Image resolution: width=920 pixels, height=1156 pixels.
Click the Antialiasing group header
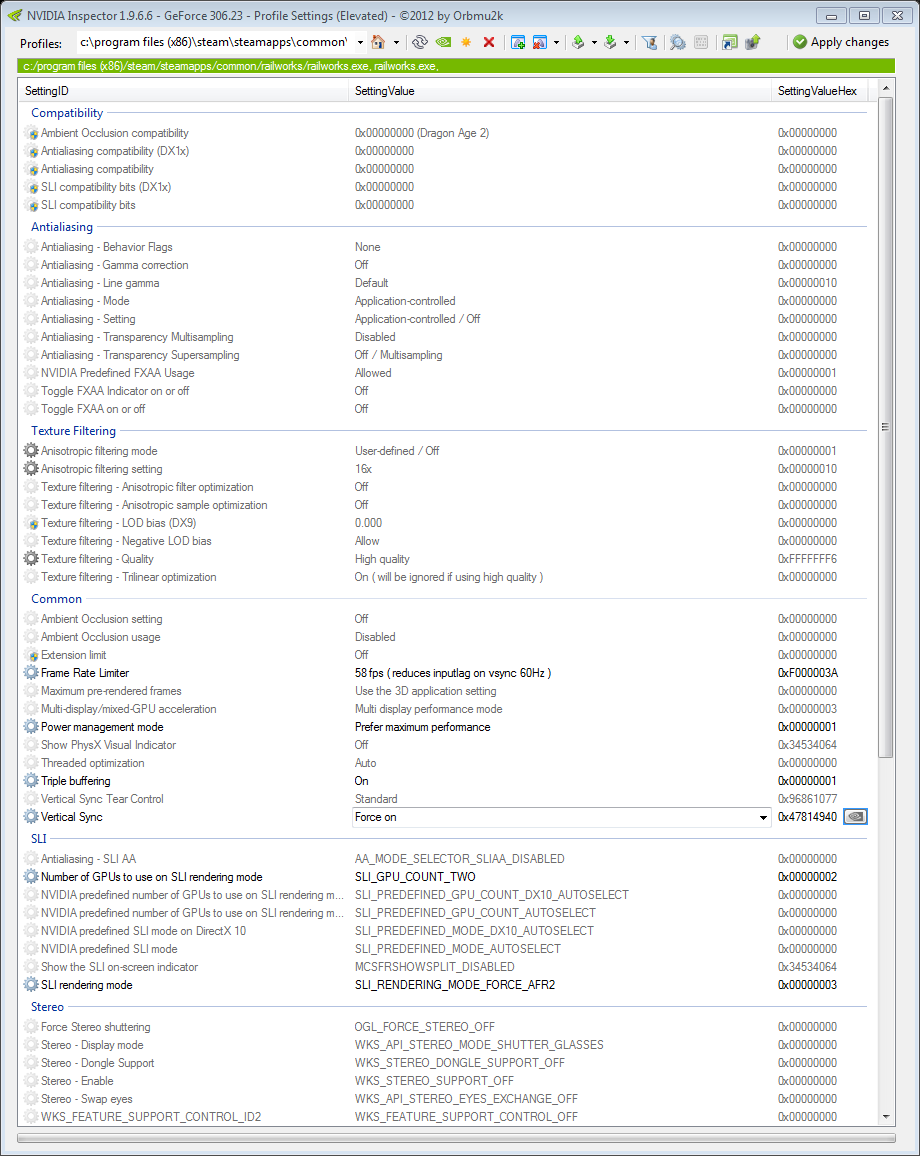coord(62,227)
